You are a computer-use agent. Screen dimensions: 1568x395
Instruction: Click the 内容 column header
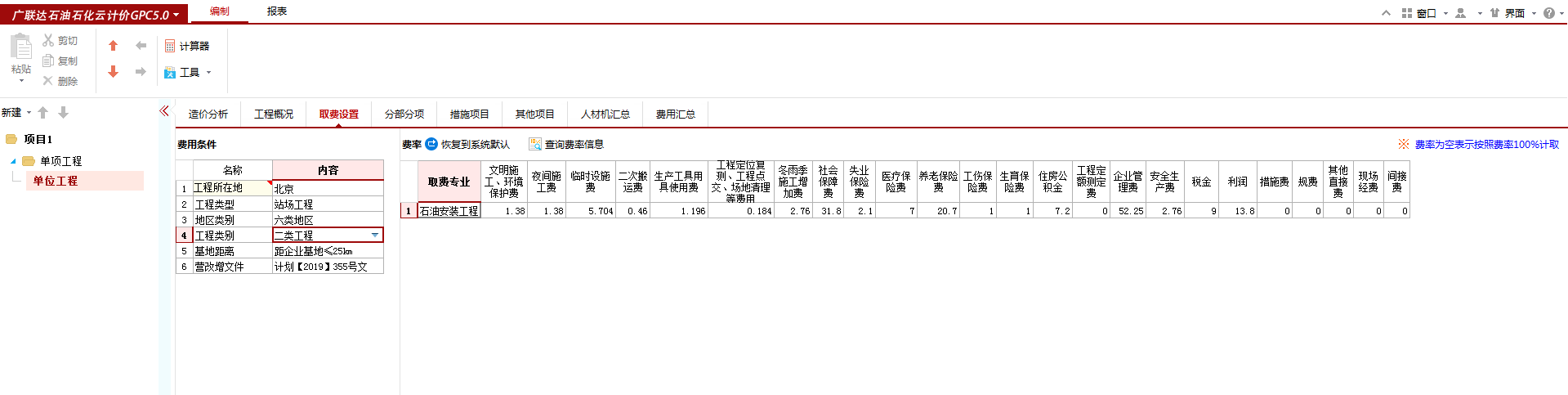click(x=328, y=170)
